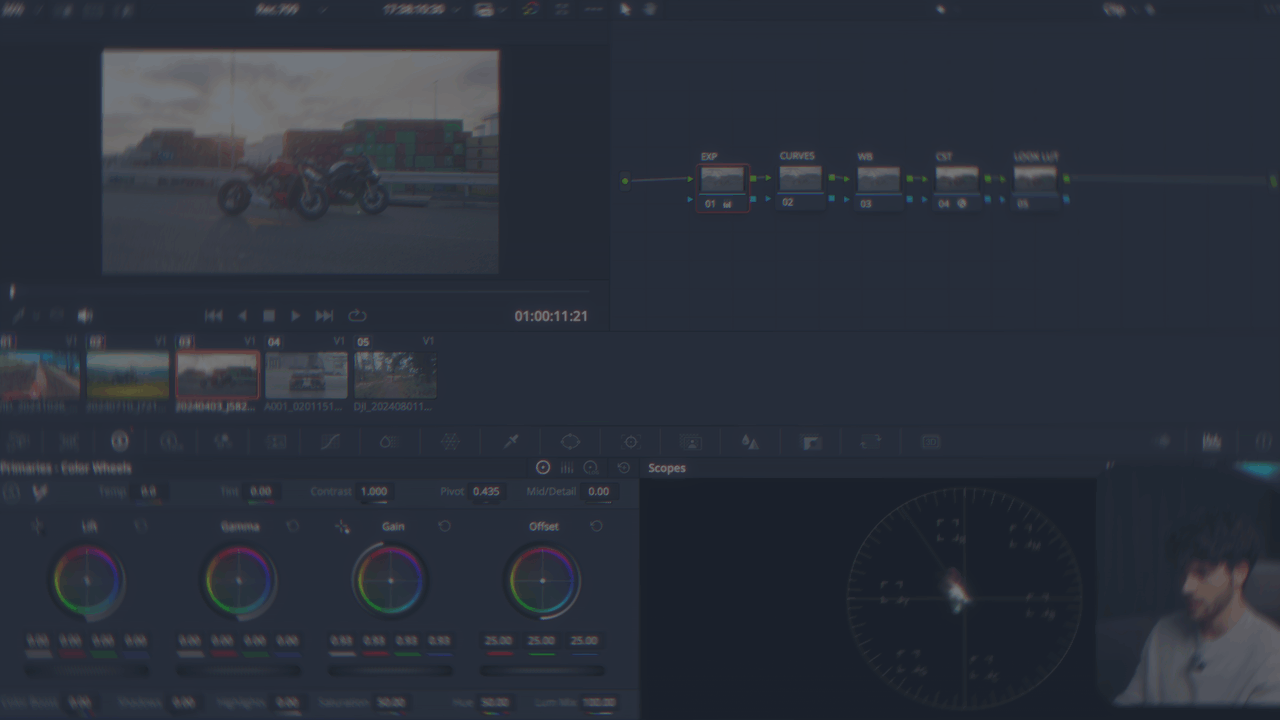The height and width of the screenshot is (720, 1280).
Task: Open the Power Window palette
Action: point(570,442)
